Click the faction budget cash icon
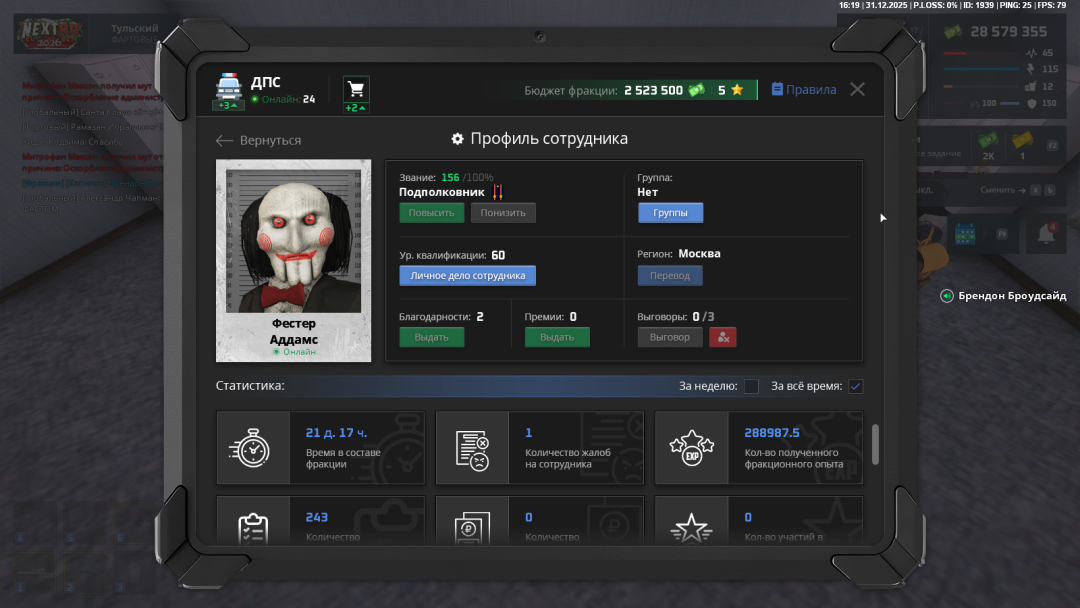The width and height of the screenshot is (1080, 608). 696,90
